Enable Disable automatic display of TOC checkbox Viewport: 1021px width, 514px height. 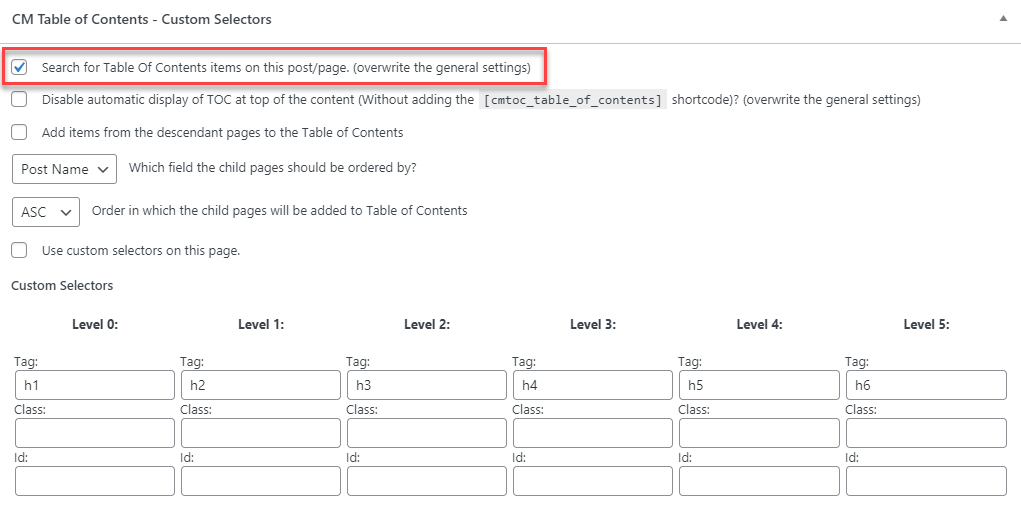tap(20, 100)
